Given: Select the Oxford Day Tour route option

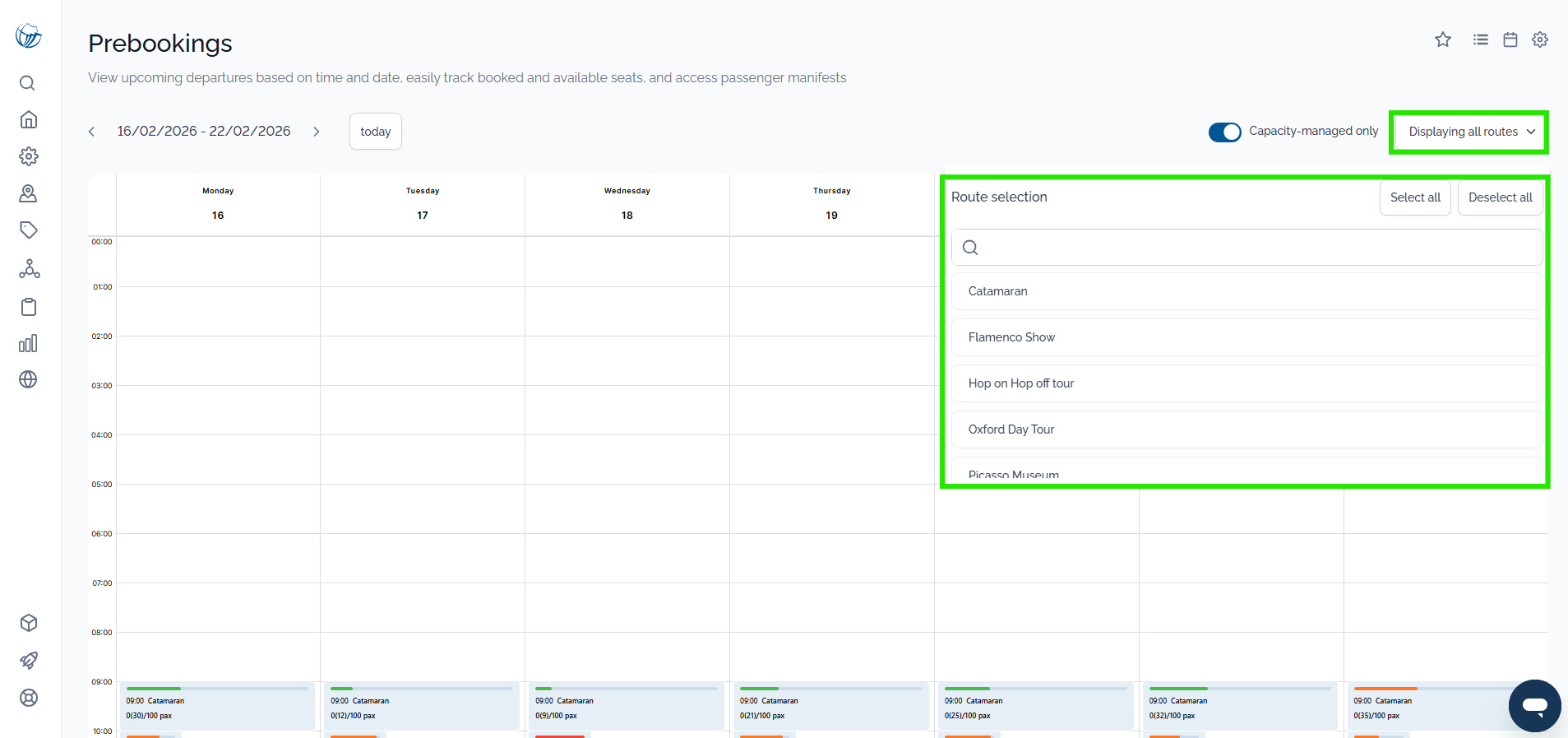Looking at the screenshot, I should (x=1247, y=429).
